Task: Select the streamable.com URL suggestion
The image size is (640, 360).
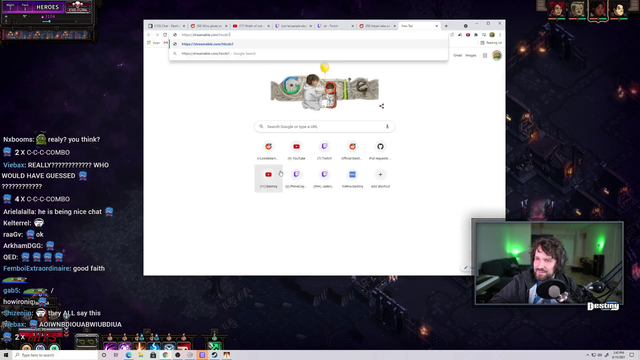Action: tap(309, 44)
